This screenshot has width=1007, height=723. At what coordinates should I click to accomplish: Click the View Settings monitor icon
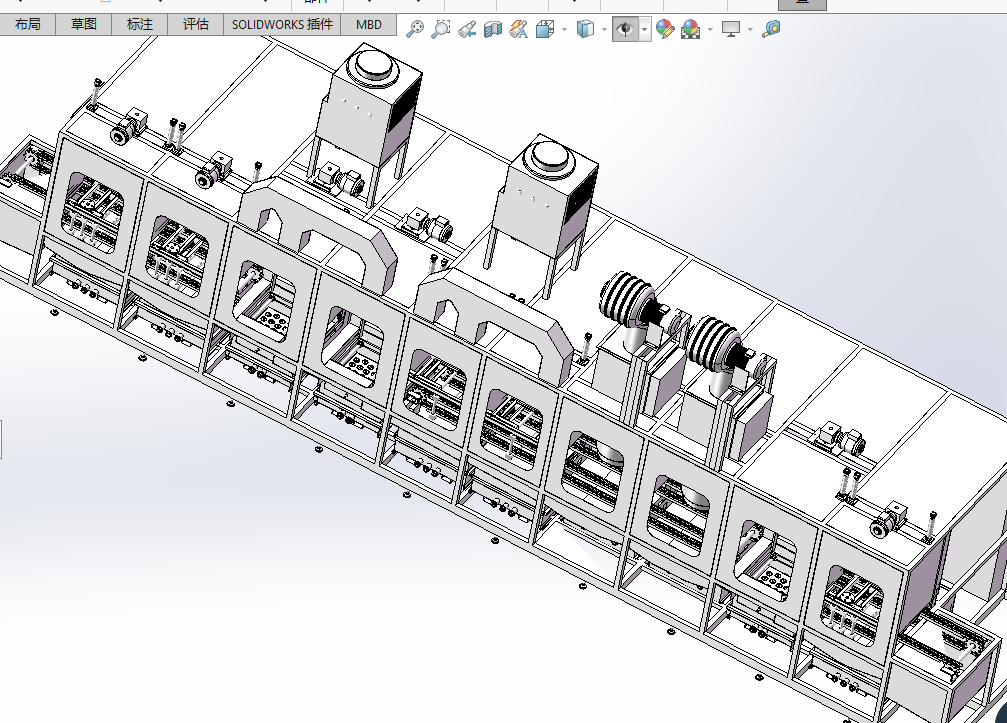click(x=732, y=30)
